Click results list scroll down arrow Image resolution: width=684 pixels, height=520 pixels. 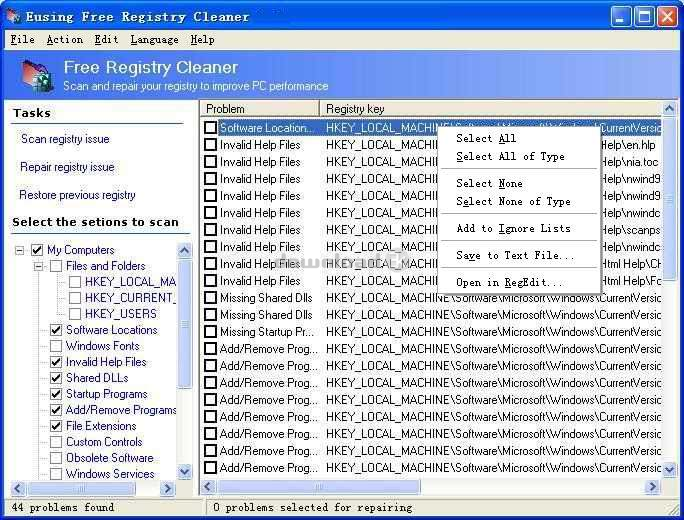(669, 469)
